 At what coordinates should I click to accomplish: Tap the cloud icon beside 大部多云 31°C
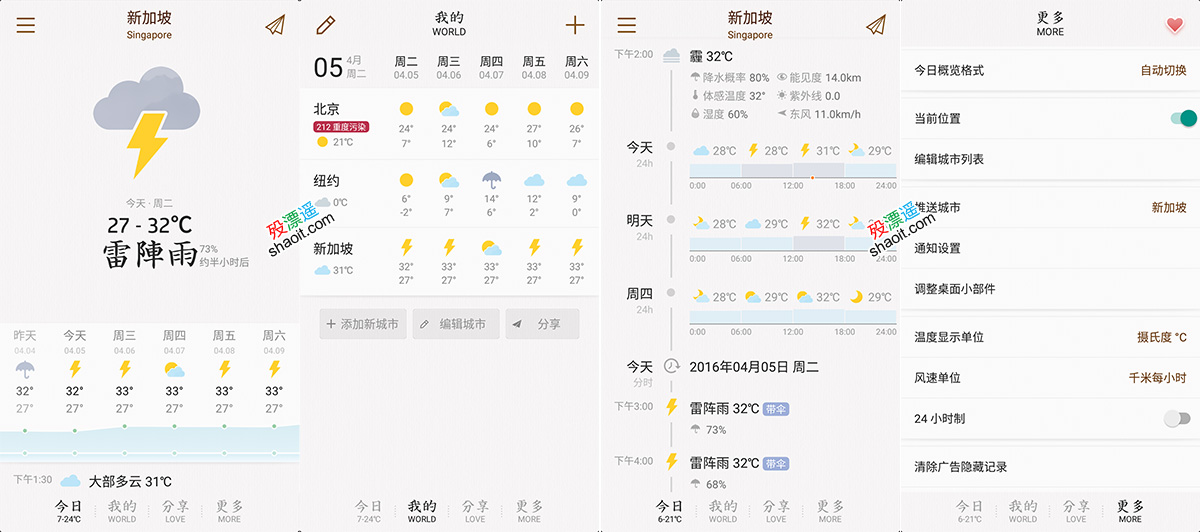(x=71, y=482)
